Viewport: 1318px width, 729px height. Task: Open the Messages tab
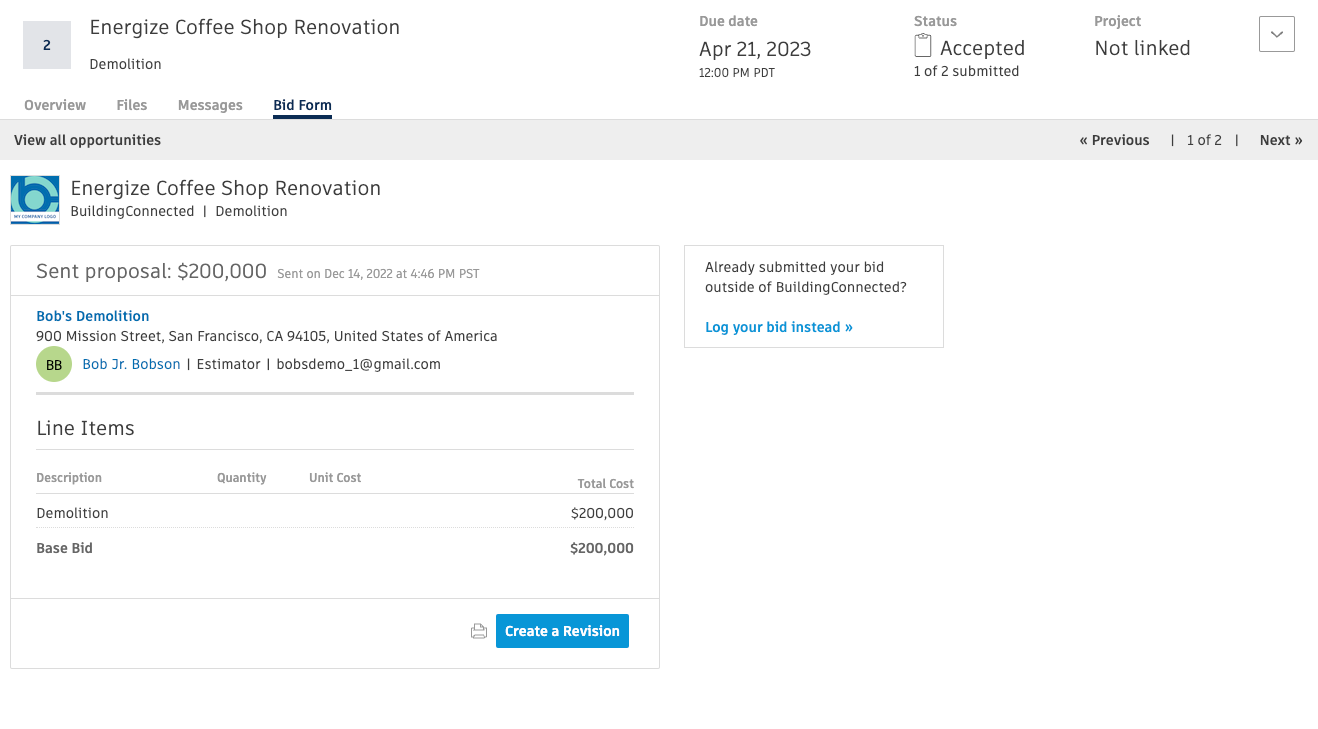point(210,105)
